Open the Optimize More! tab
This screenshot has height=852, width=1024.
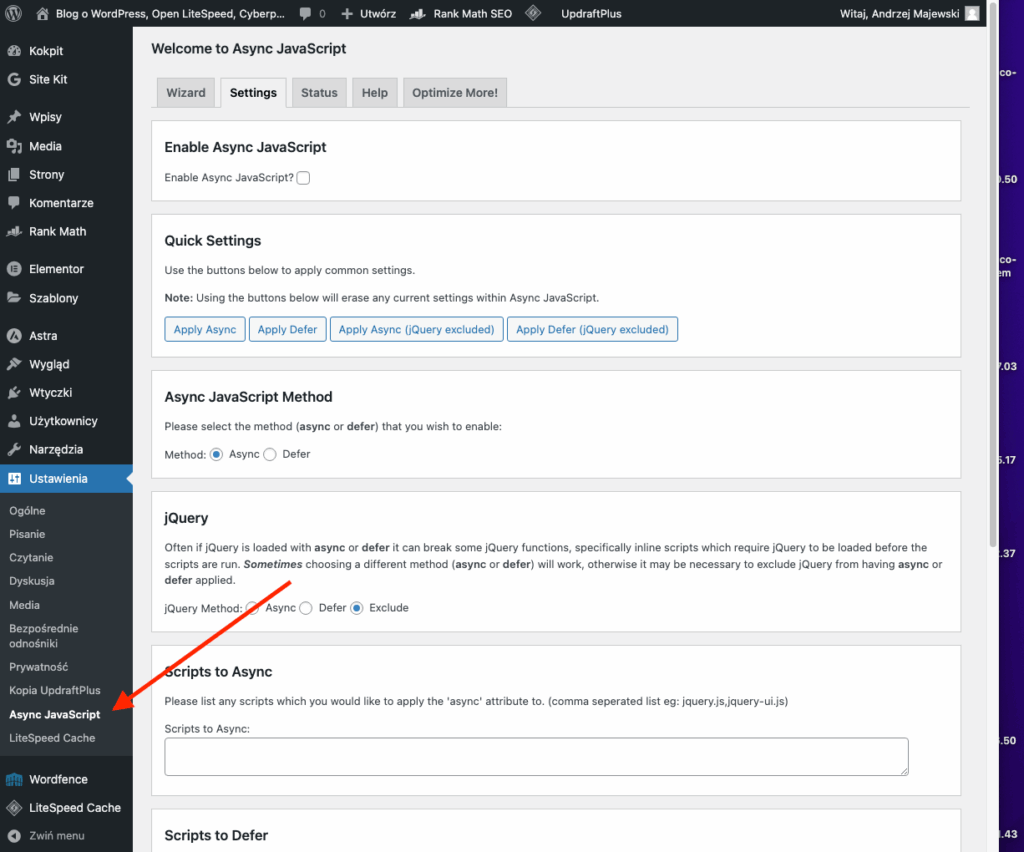click(455, 93)
